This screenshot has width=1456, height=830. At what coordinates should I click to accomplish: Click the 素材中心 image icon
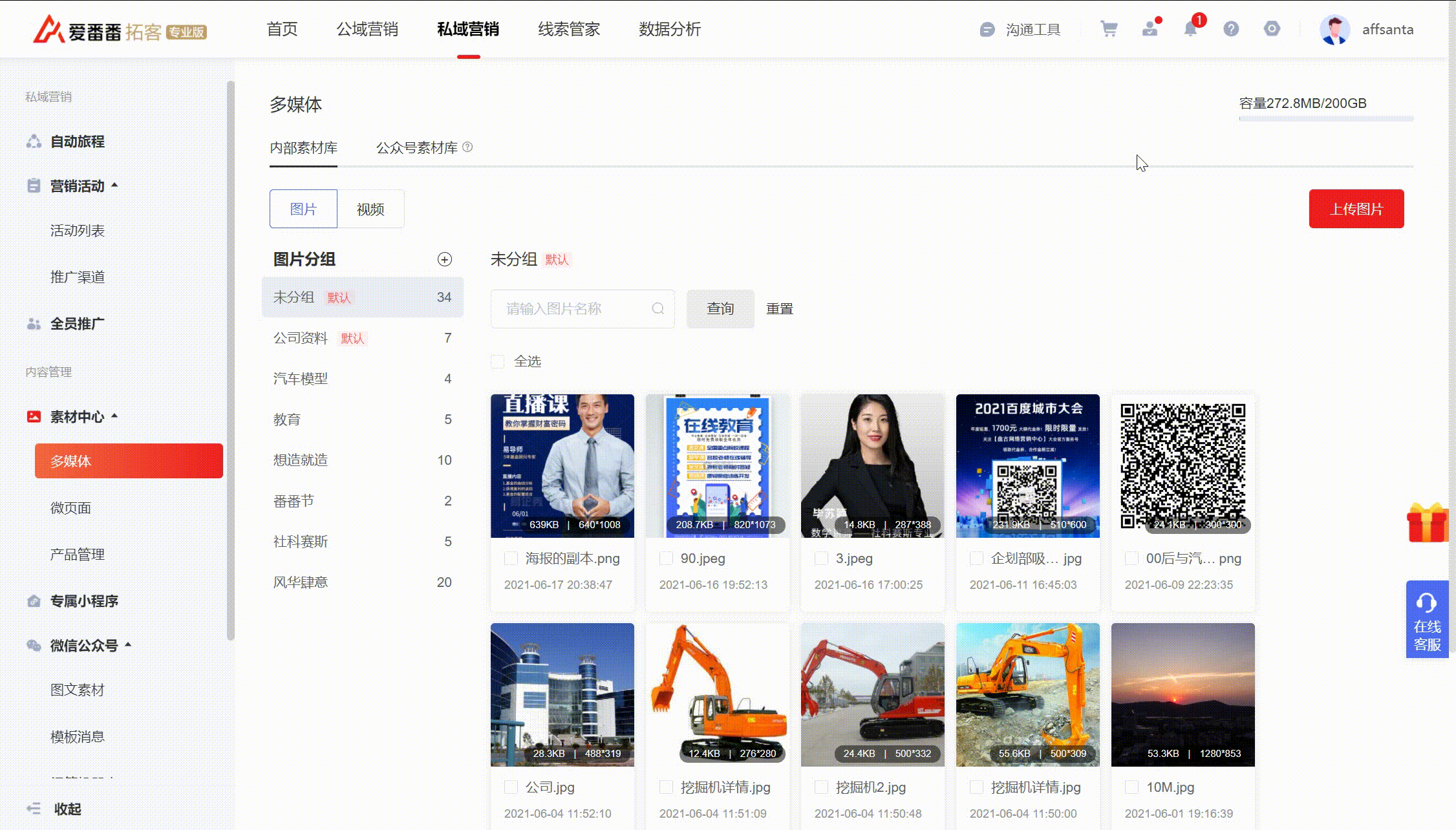click(34, 417)
